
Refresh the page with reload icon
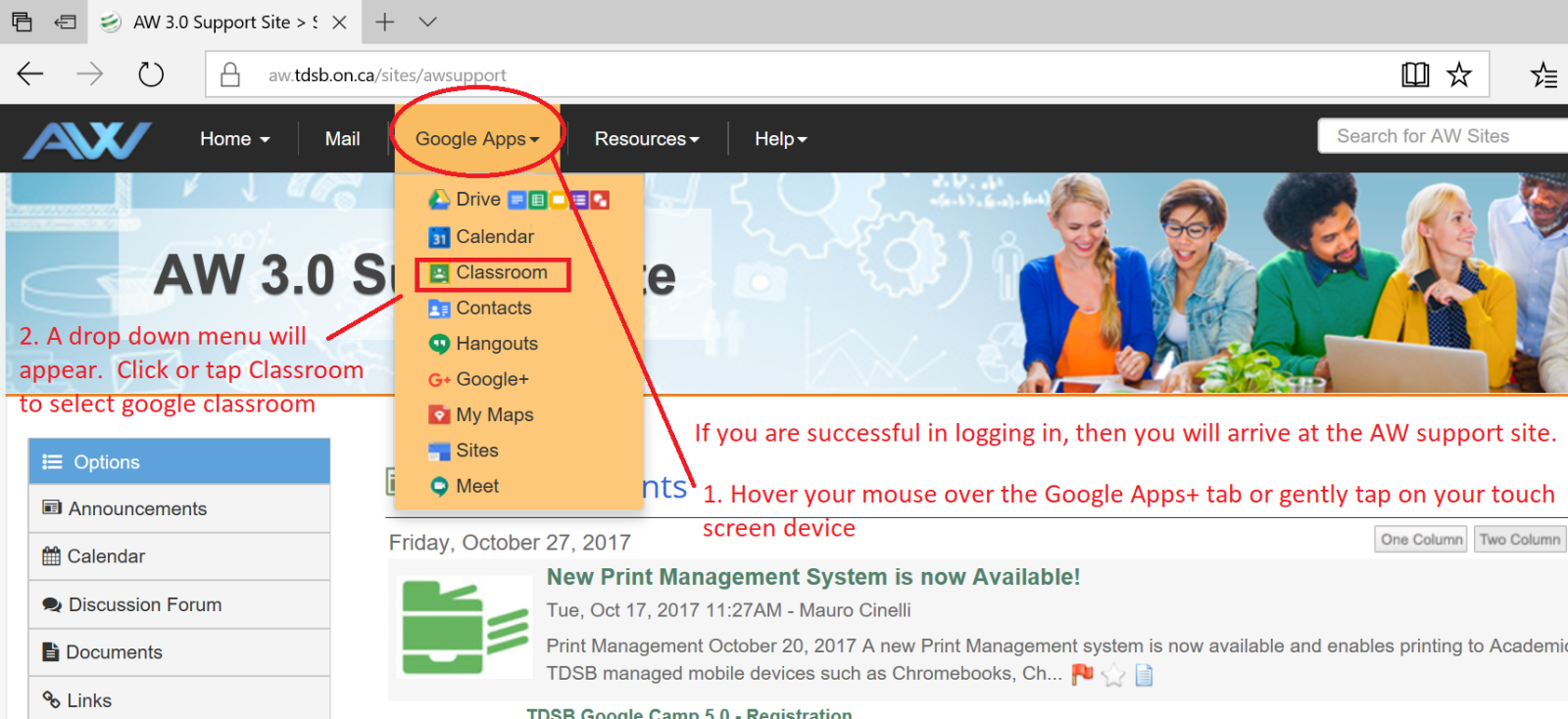pyautogui.click(x=151, y=74)
